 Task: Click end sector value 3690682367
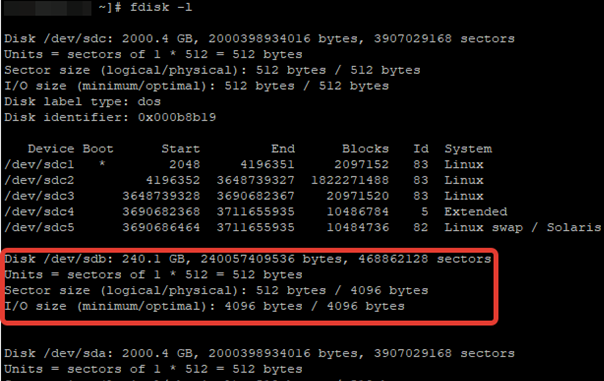coord(255,196)
